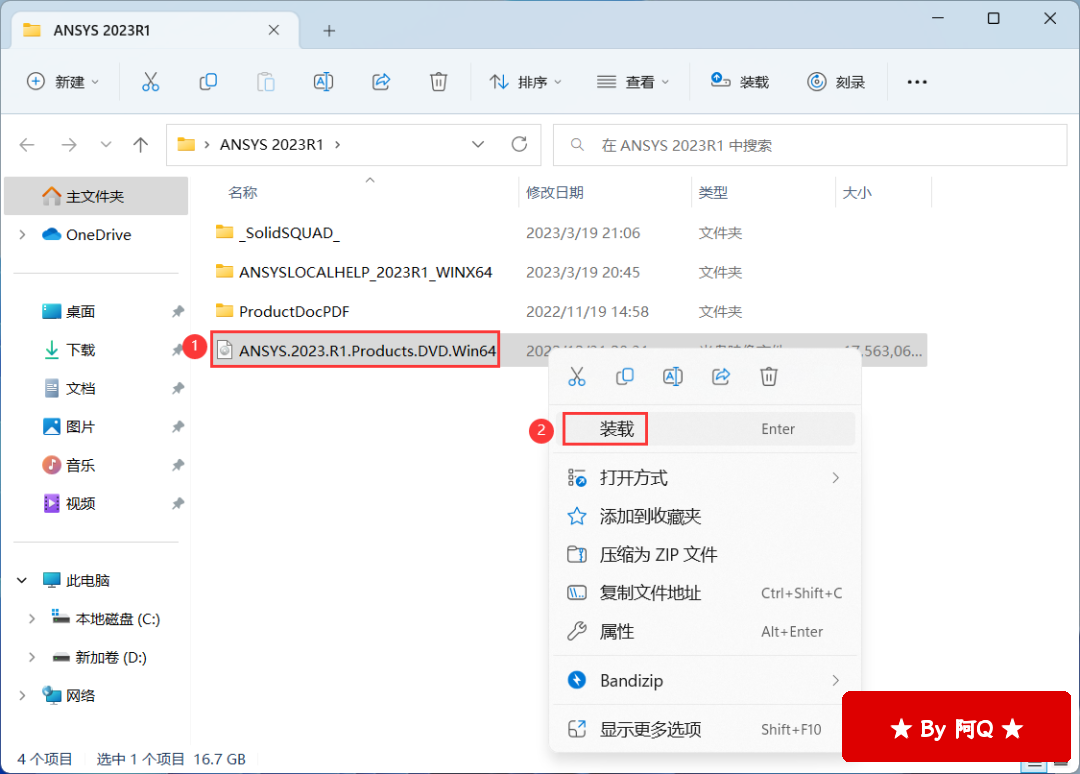Click the Cut icon in the top toolbar
This screenshot has width=1080, height=774.
(150, 82)
